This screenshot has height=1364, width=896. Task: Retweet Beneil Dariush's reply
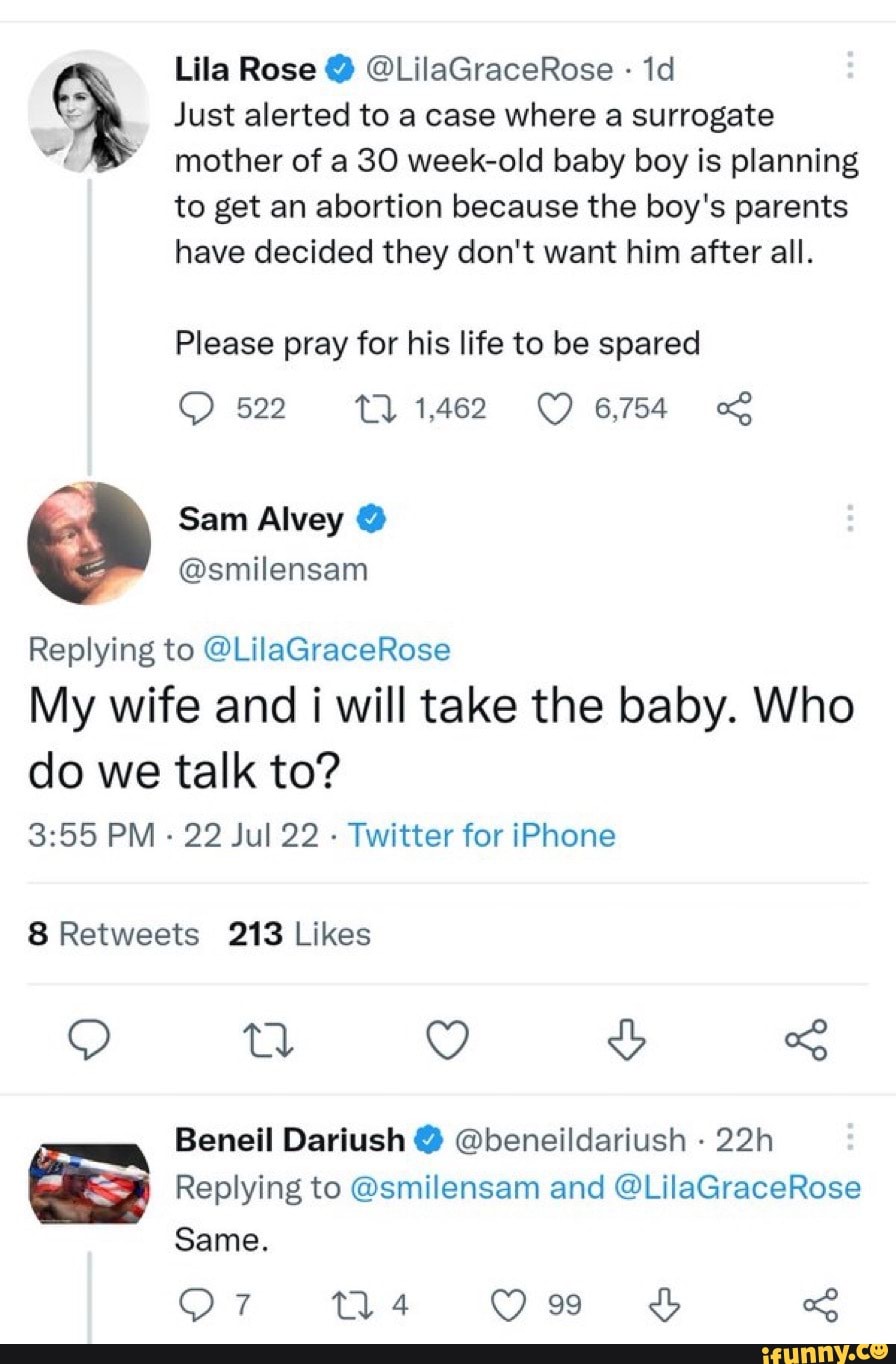click(x=366, y=1305)
